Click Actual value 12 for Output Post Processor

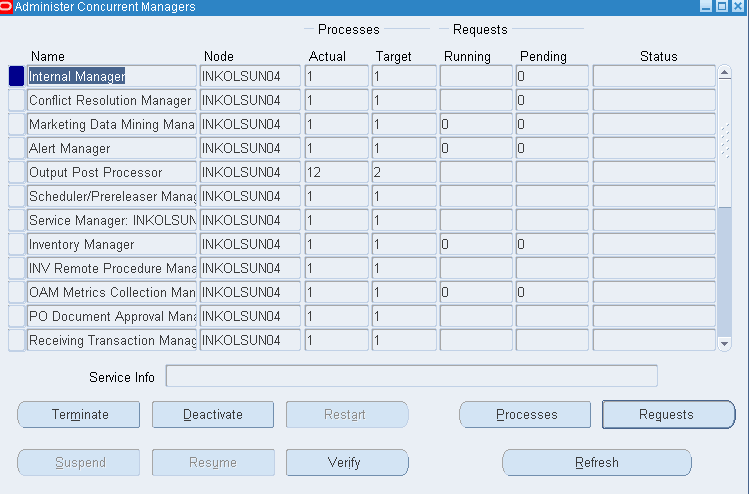337,172
